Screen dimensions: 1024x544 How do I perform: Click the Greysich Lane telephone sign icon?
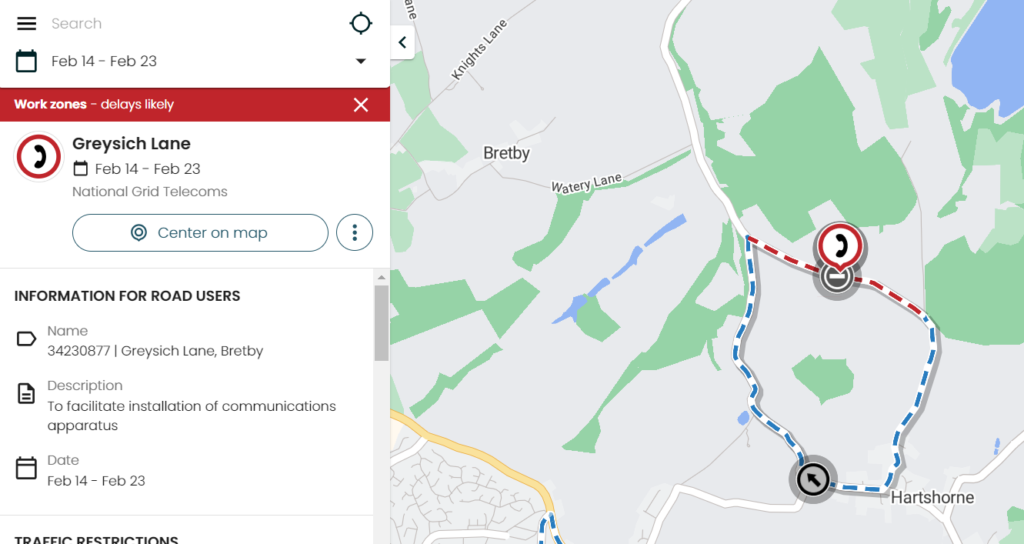click(x=39, y=157)
